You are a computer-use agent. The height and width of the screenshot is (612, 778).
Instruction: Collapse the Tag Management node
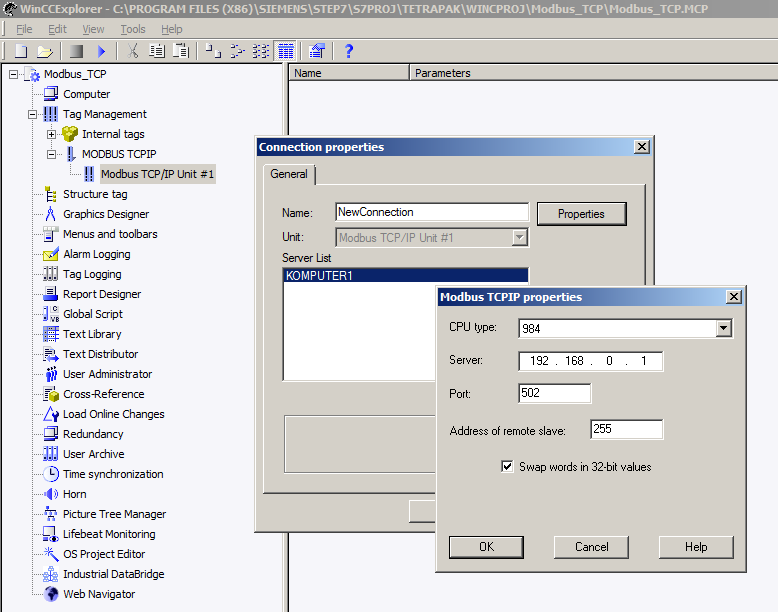pyautogui.click(x=32, y=115)
